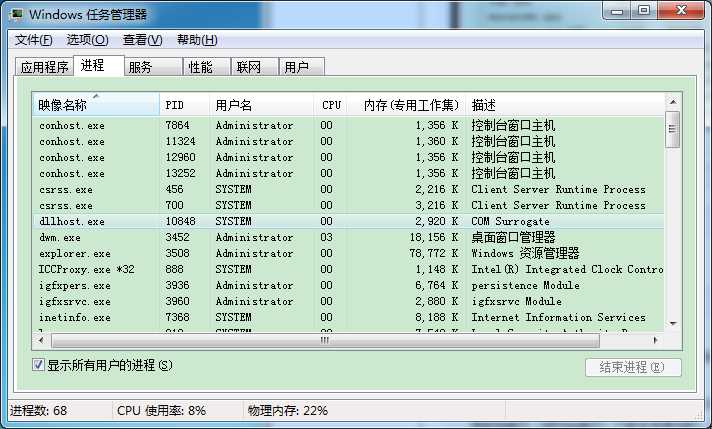Minimize the Task Manager window
712x429 pixels.
pyautogui.click(x=617, y=11)
